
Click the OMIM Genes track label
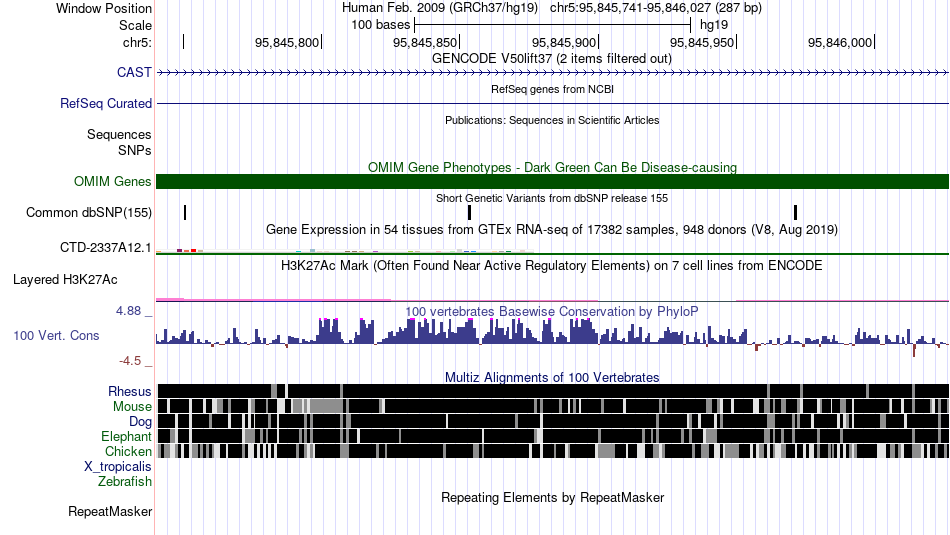[x=112, y=181]
